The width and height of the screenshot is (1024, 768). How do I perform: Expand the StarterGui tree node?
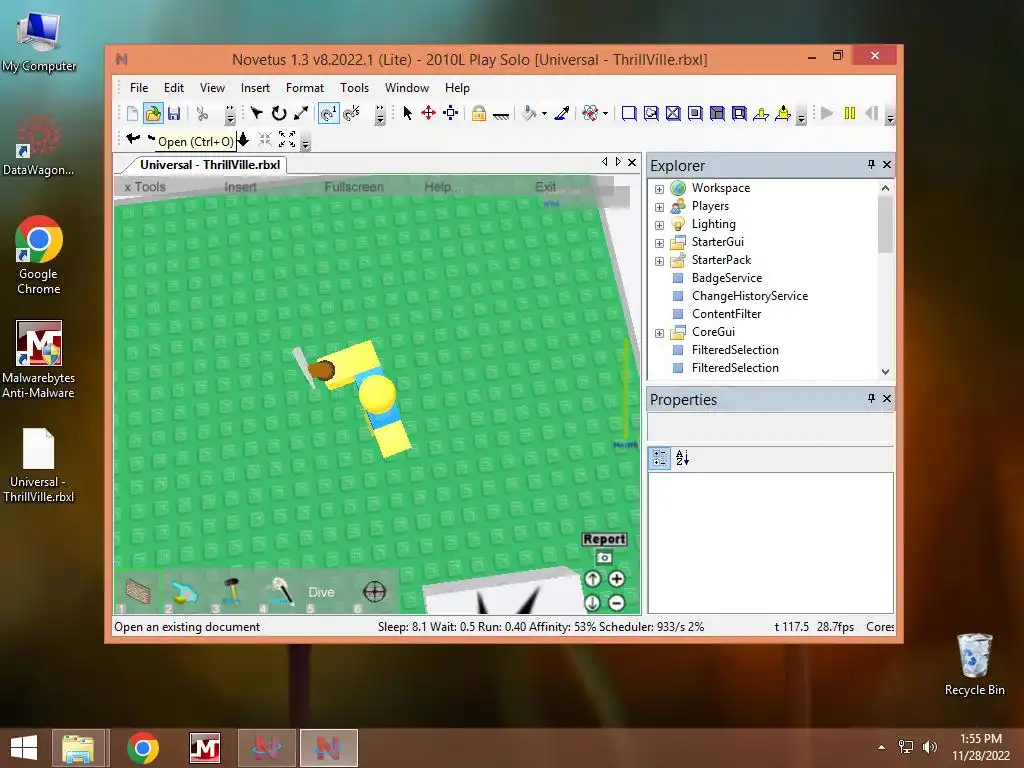pos(660,243)
